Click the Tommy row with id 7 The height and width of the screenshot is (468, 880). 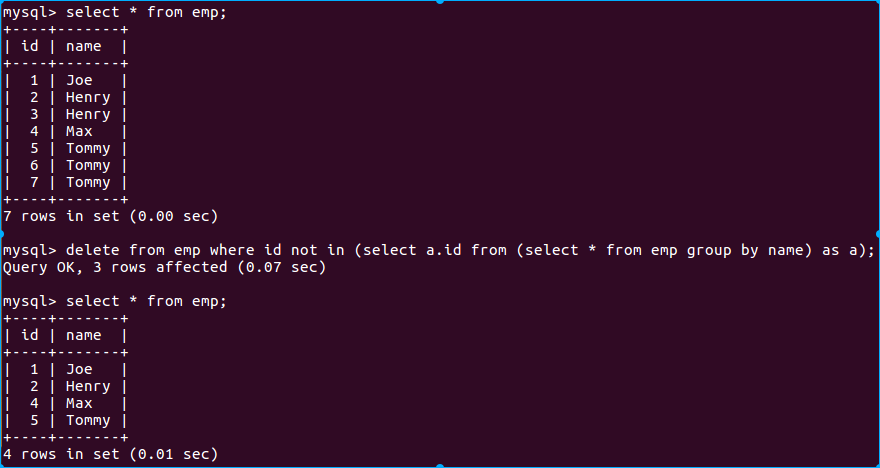tap(66, 182)
